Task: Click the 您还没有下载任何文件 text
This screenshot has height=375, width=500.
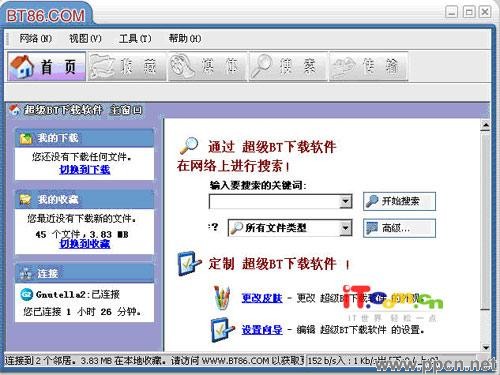Action: click(82, 156)
